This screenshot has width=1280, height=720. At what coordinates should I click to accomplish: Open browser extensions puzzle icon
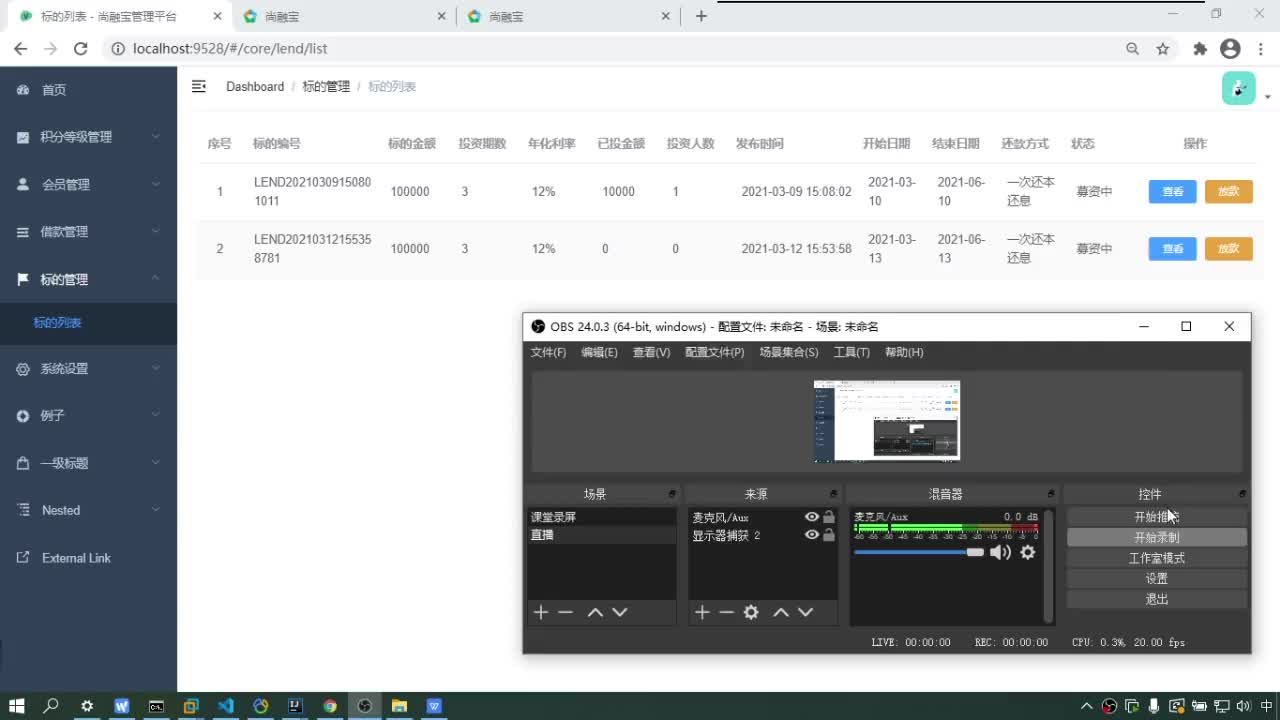pyautogui.click(x=1200, y=48)
